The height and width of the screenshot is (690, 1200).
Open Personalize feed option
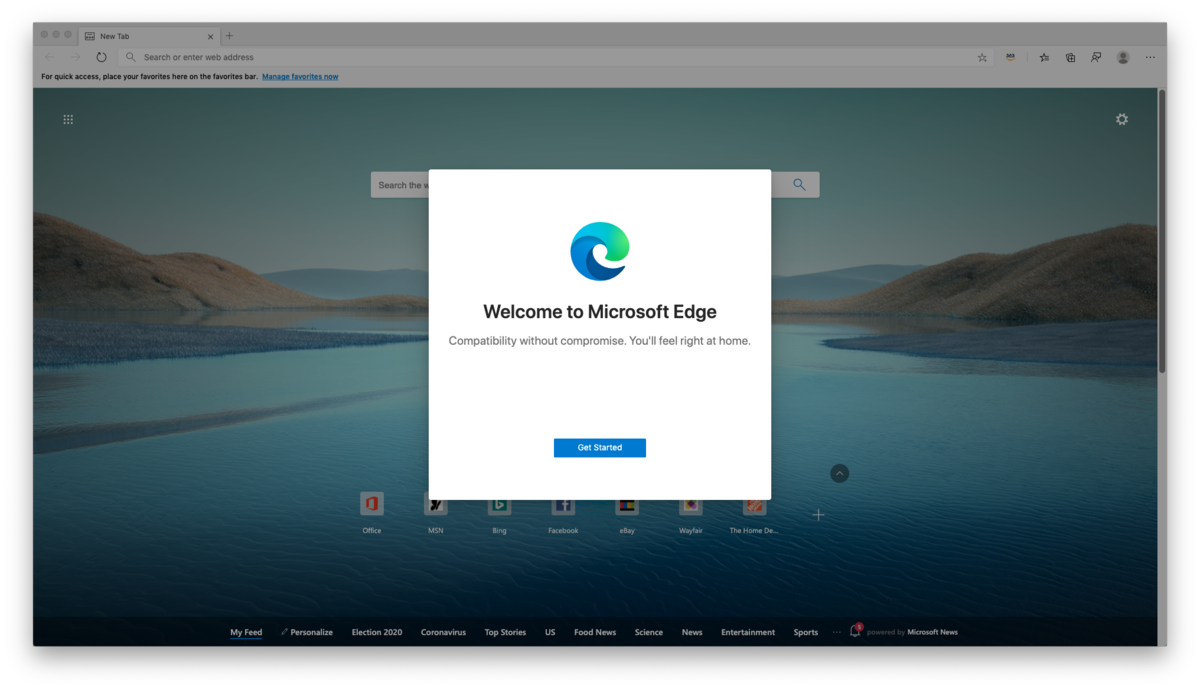click(x=307, y=632)
